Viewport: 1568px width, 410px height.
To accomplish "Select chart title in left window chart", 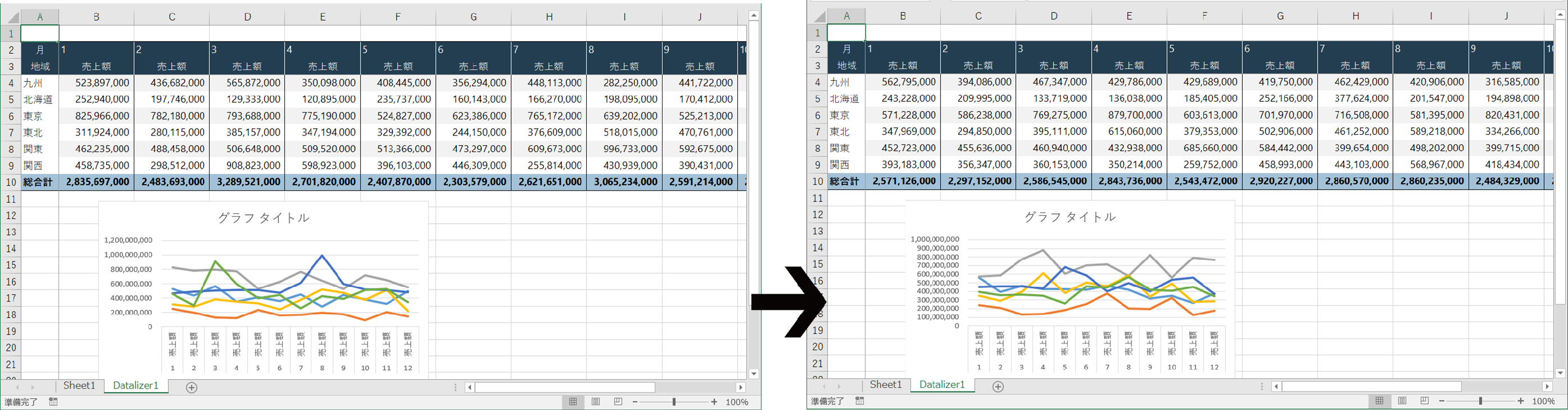I will [x=264, y=218].
